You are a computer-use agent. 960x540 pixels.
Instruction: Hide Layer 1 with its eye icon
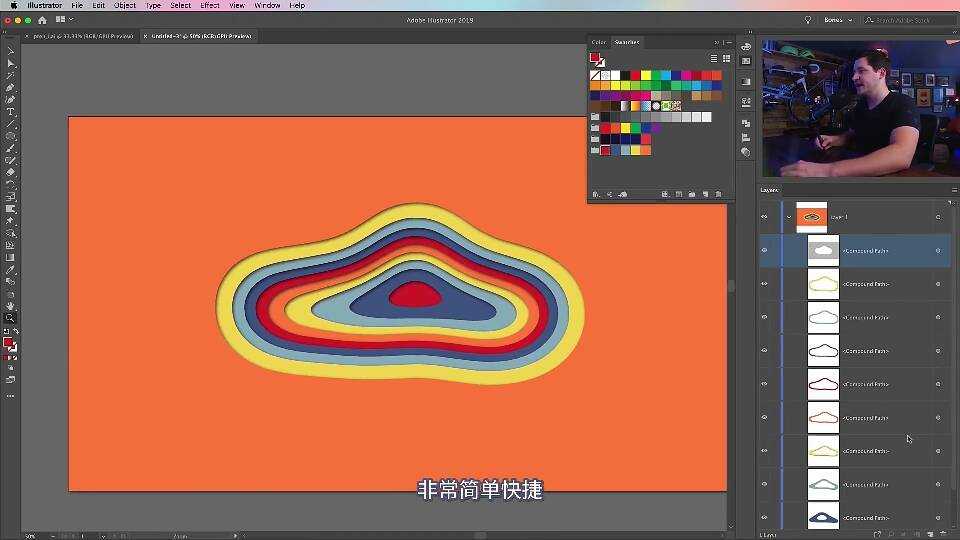click(x=764, y=216)
